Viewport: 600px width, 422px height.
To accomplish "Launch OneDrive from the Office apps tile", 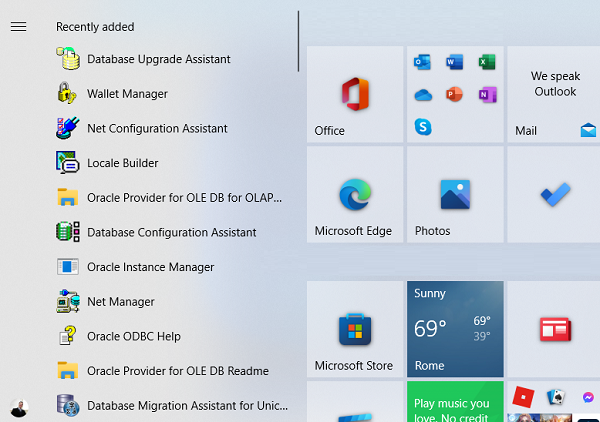I will tap(423, 95).
